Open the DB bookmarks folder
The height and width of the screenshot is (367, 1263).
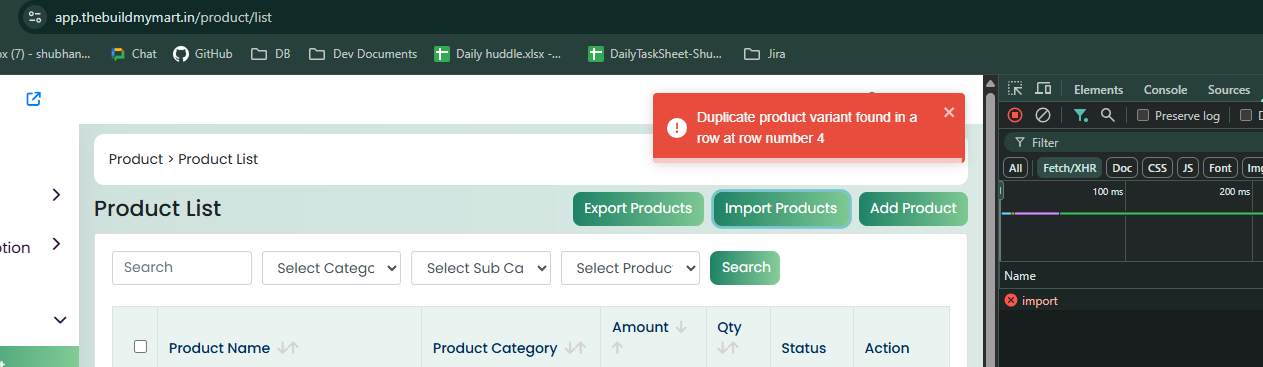point(270,54)
